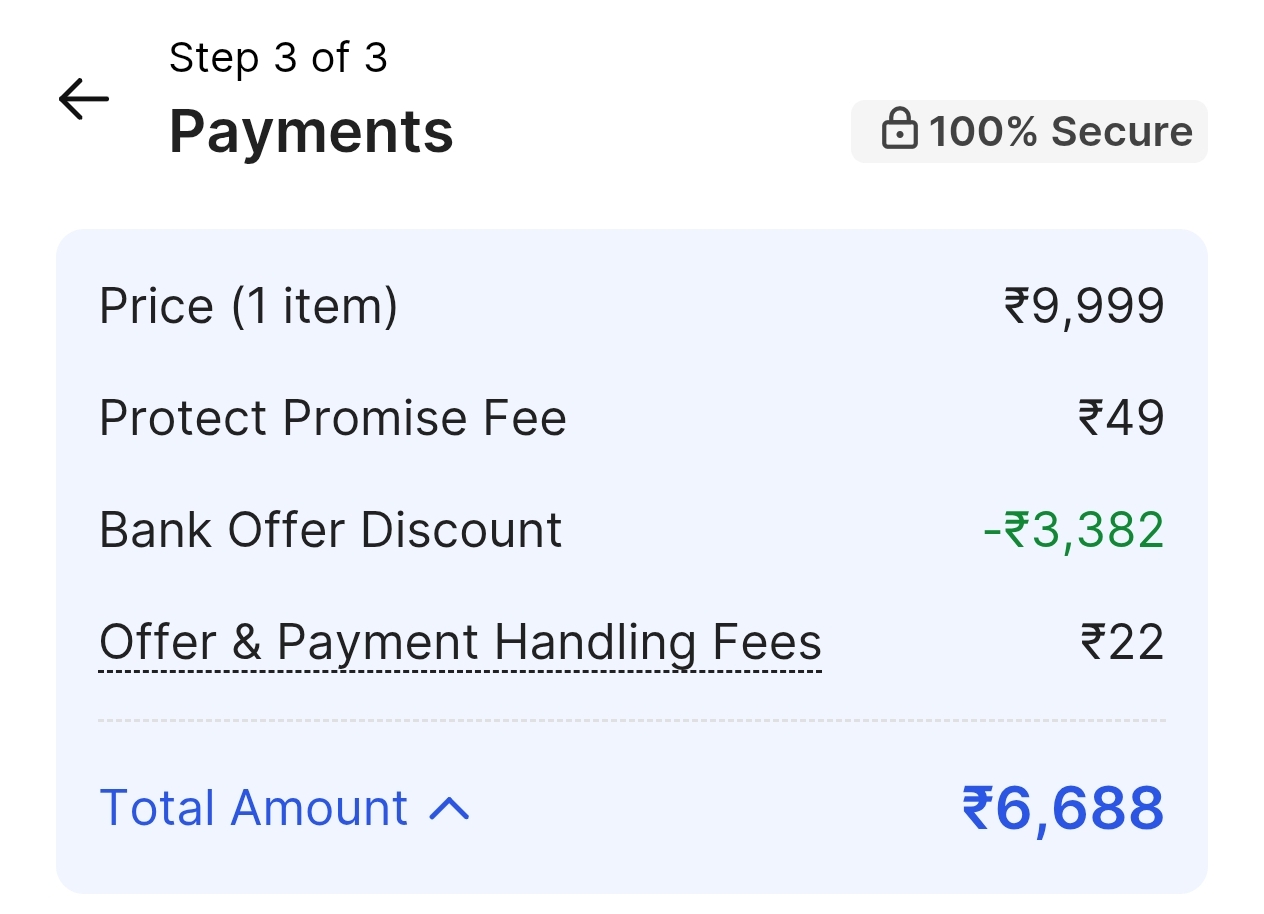Tap the ₹49 fee amount
This screenshot has height=914, width=1264.
point(1121,418)
